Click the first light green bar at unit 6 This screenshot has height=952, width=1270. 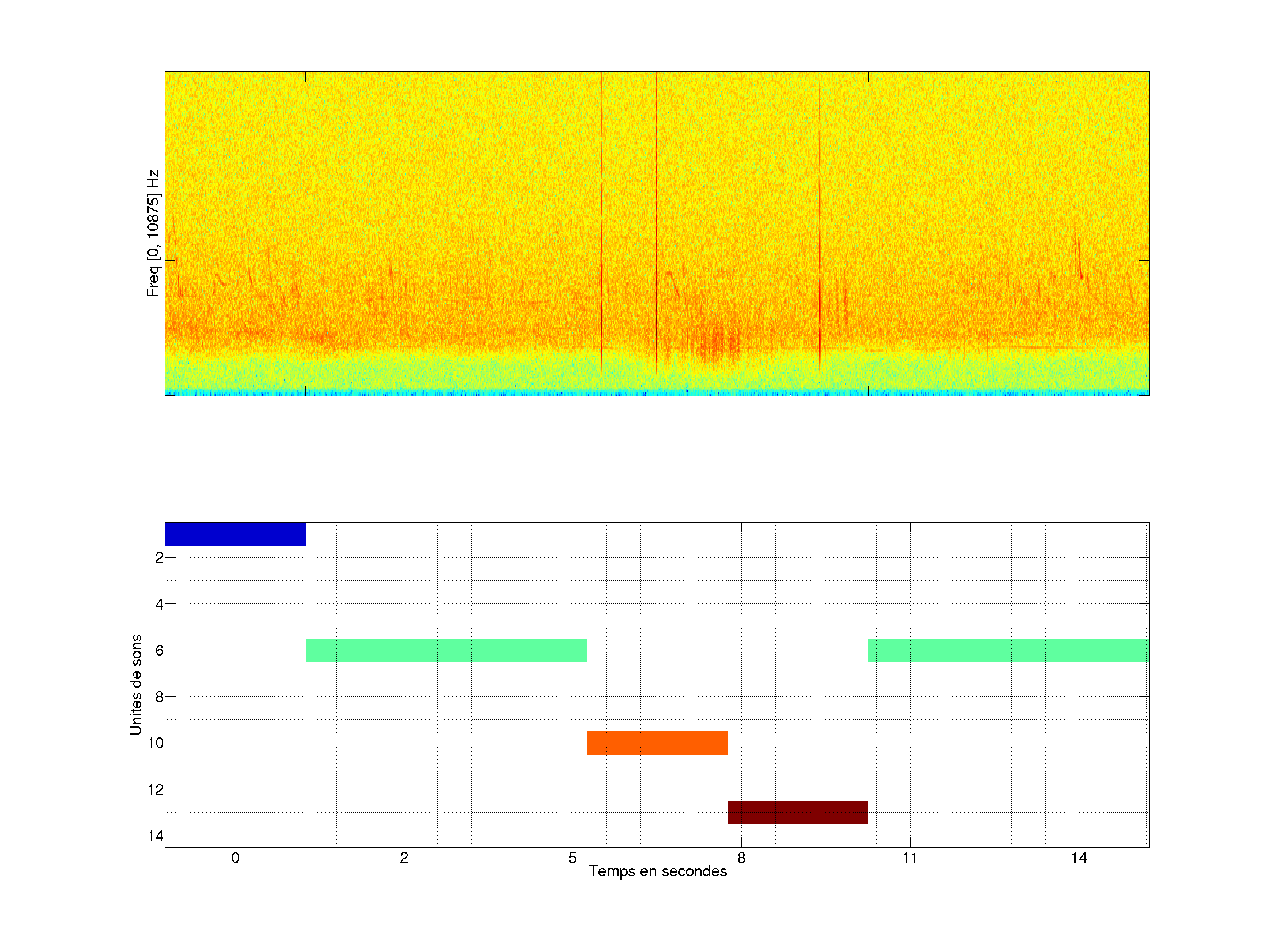point(445,650)
